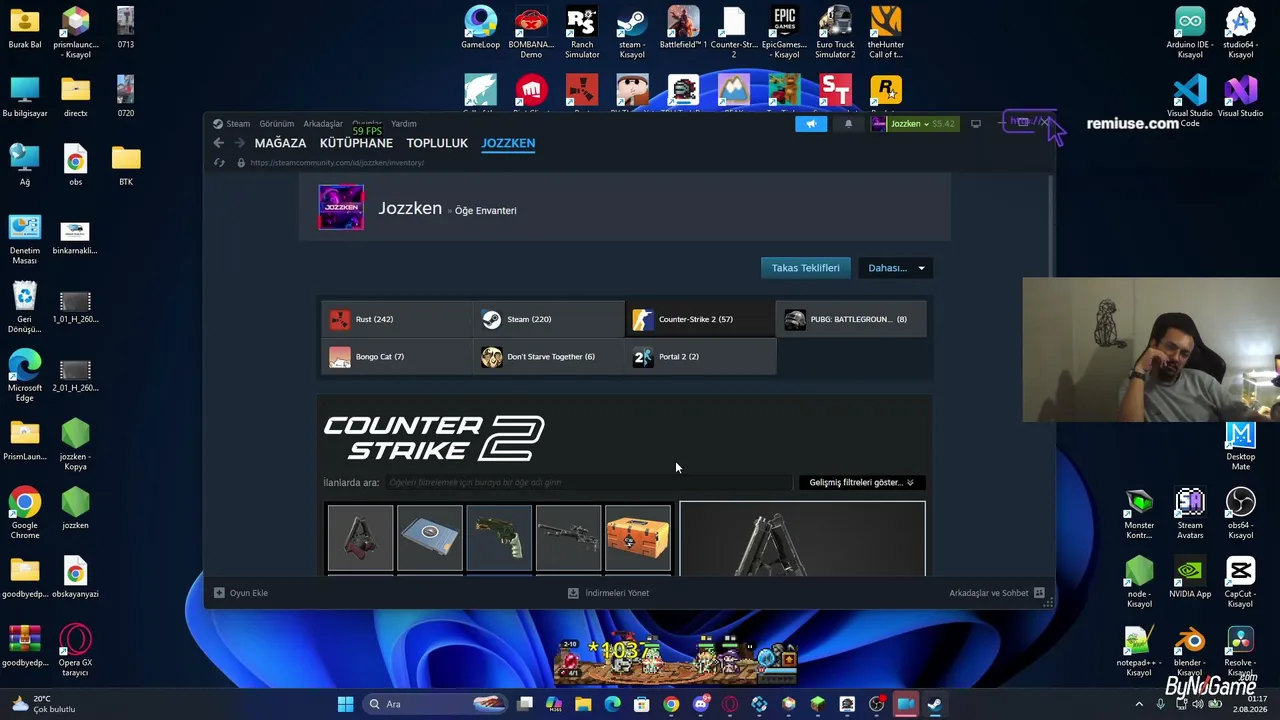
Task: Click the Jozzken profile avatar
Action: click(x=341, y=207)
